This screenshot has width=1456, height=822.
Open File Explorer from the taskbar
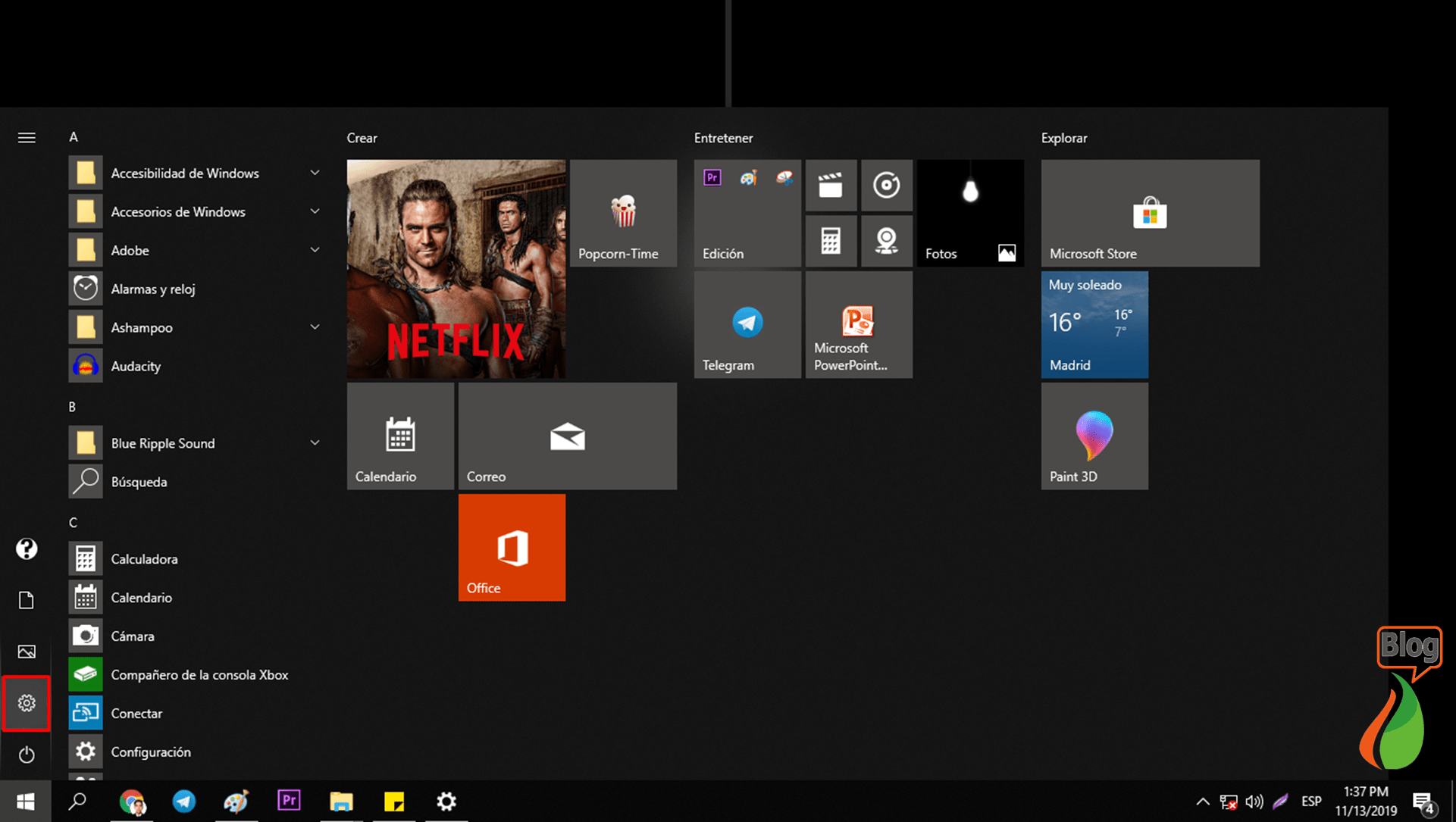click(x=341, y=801)
